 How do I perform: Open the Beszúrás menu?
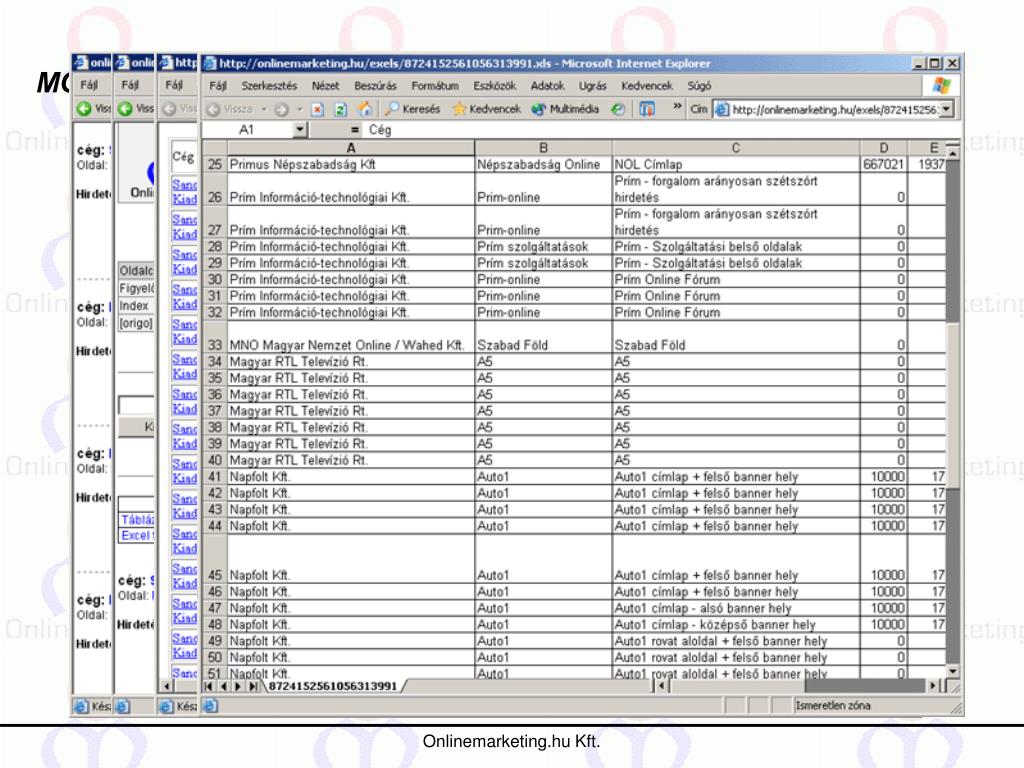(376, 86)
